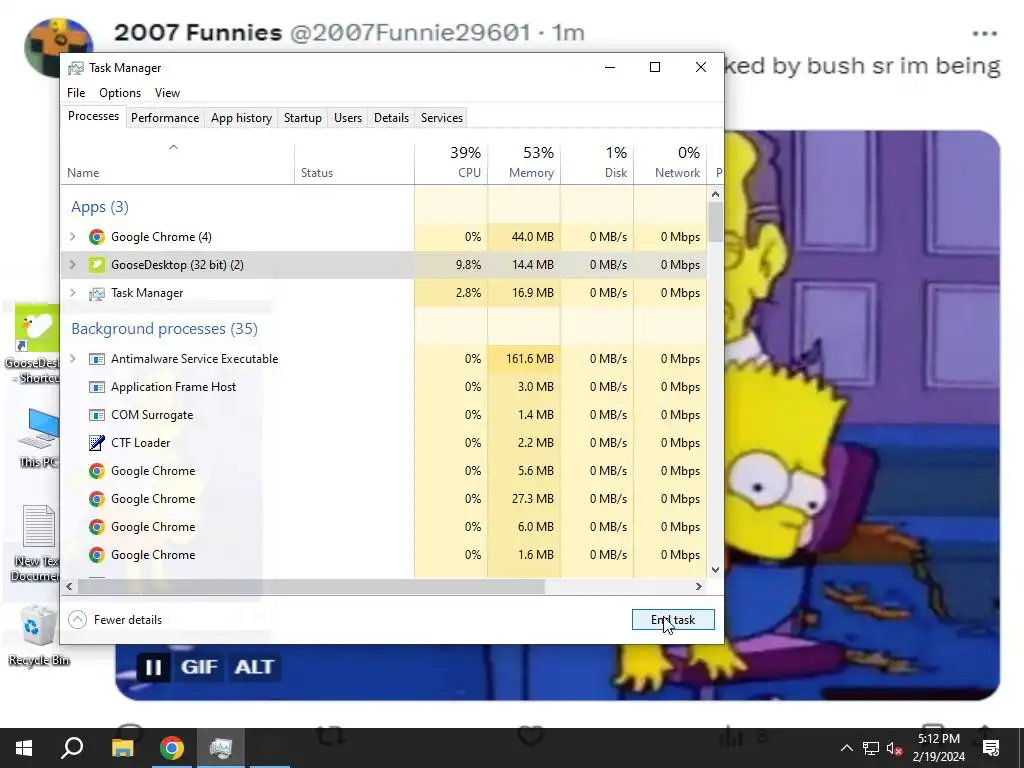The image size is (1024, 768).
Task: Sort processes by Disk column header
Action: coord(597,162)
